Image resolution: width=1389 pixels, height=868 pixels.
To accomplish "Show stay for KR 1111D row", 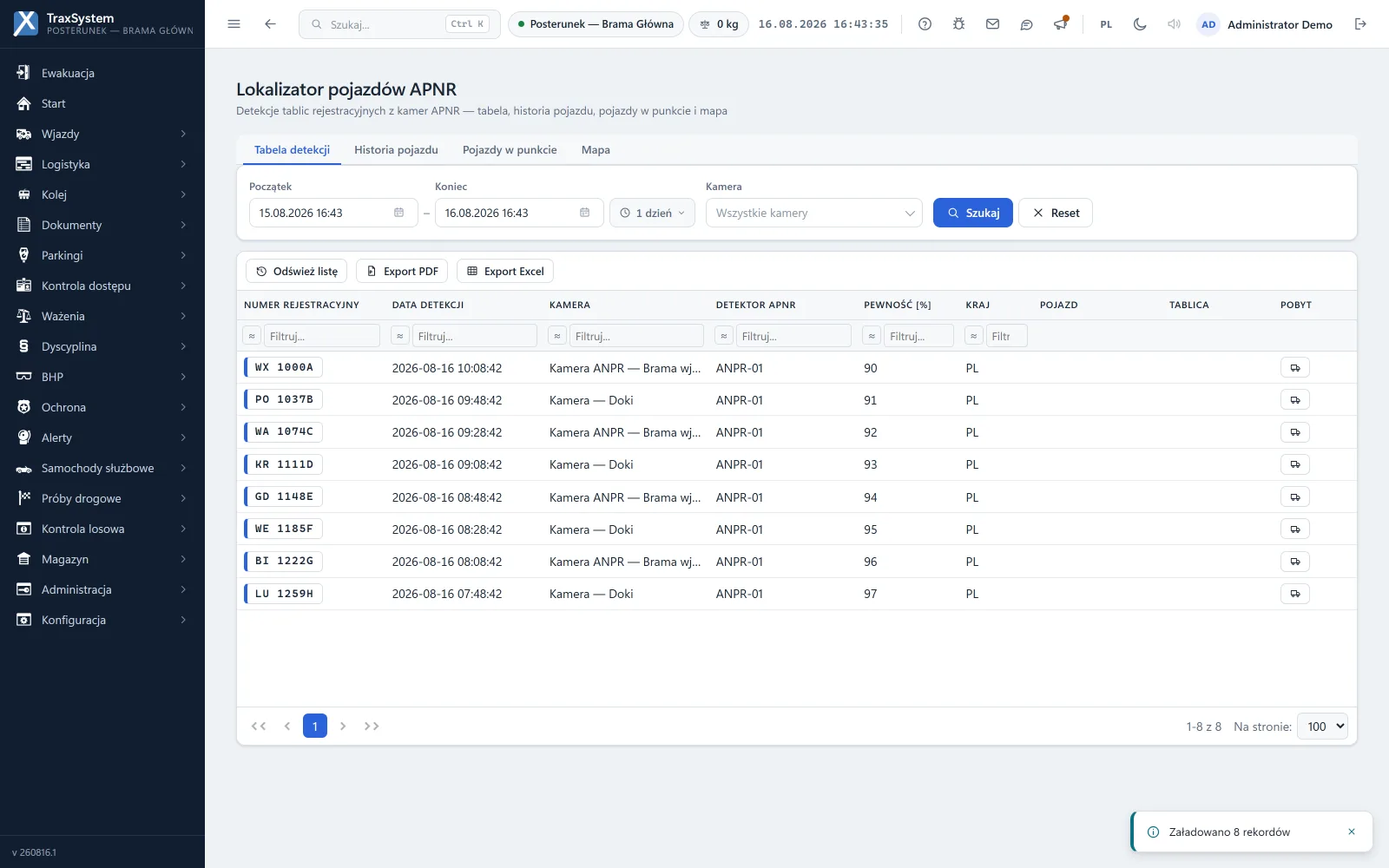I will click(x=1294, y=464).
